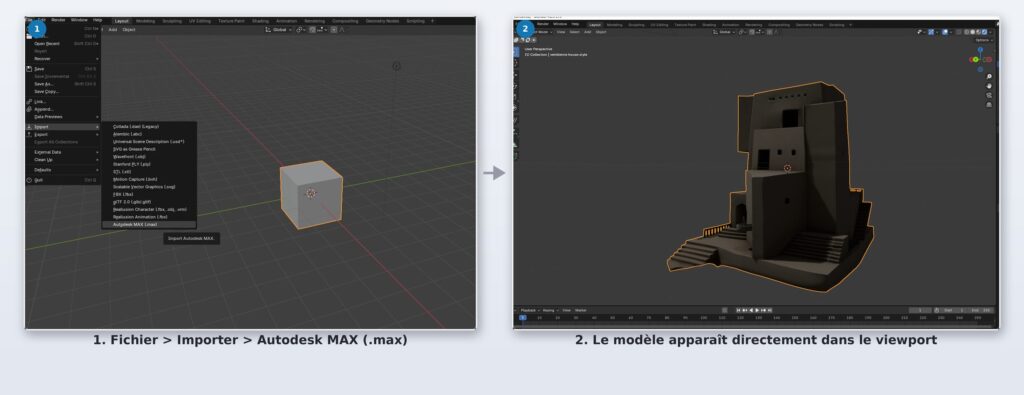
Task: Open Options dropdown in right viewport
Action: pos(984,40)
